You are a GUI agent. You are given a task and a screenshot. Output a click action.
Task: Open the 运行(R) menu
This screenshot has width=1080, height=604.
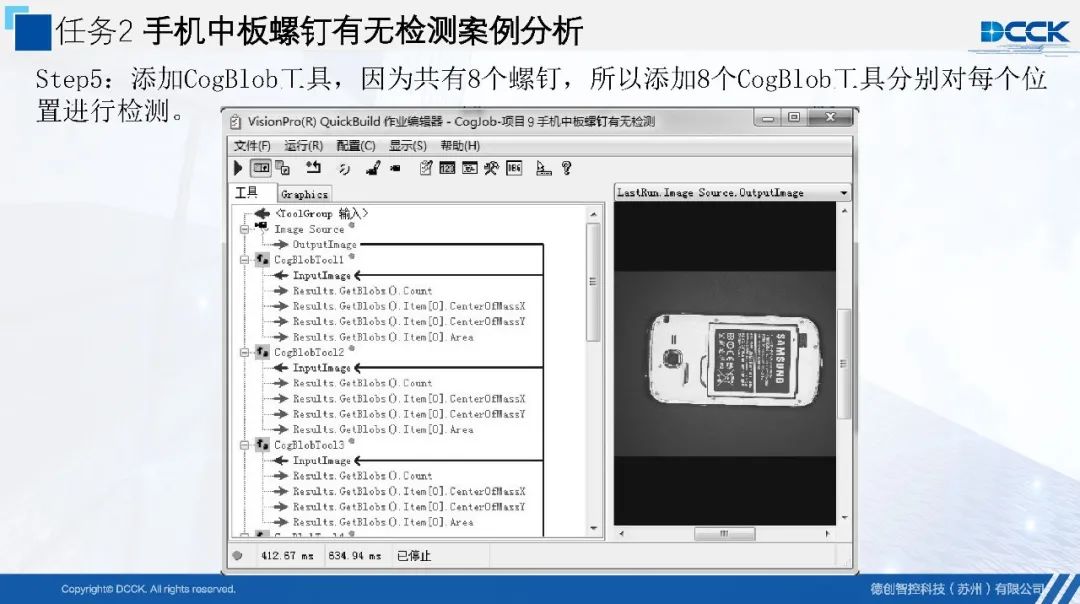pos(304,145)
